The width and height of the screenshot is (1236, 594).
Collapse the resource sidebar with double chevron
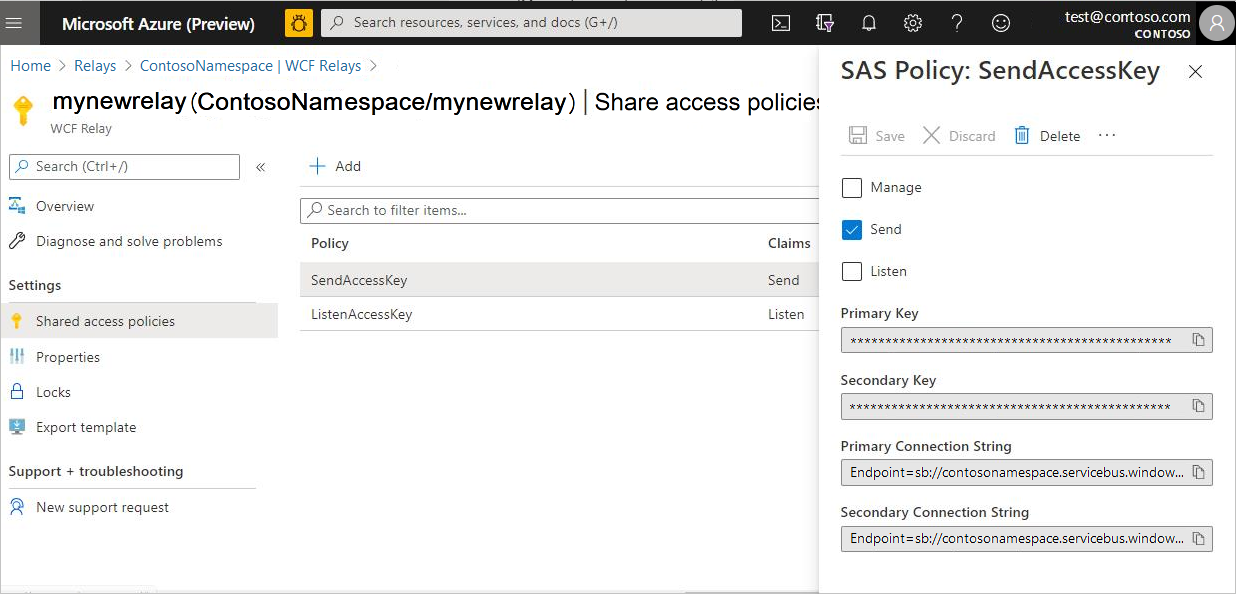pyautogui.click(x=261, y=167)
